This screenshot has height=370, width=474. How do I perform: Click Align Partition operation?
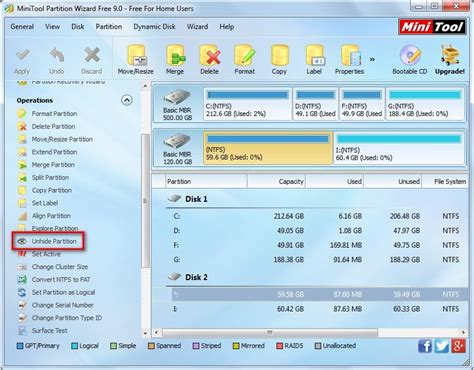51,216
